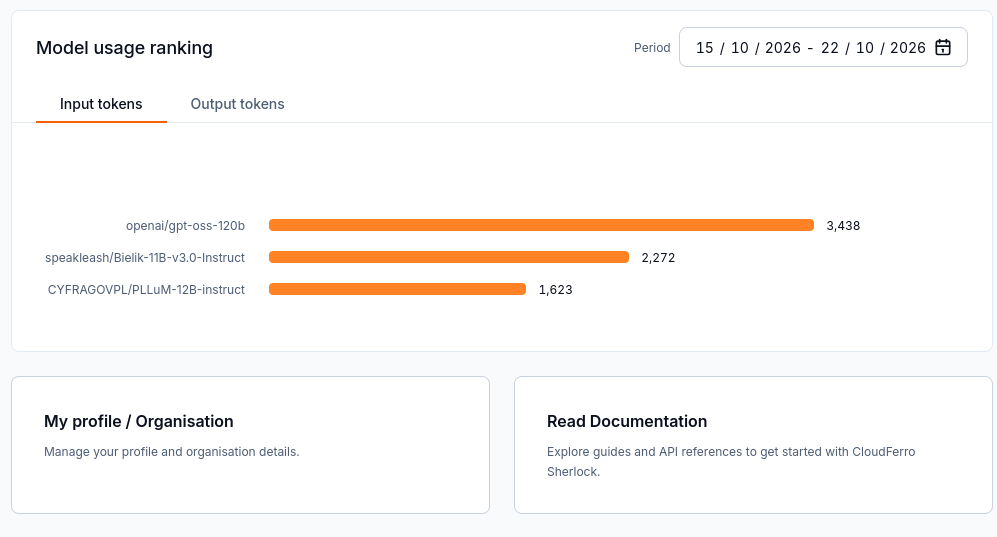Click the openai/gpt-oss-120b usage bar
The image size is (997, 537).
(x=541, y=225)
